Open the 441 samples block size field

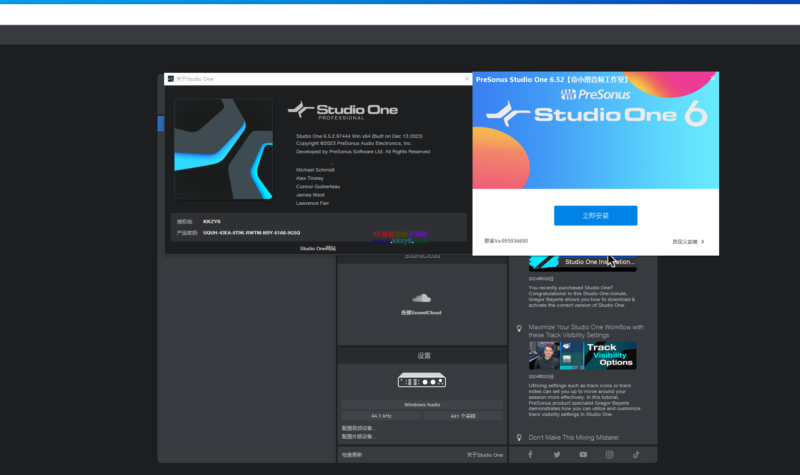463,416
